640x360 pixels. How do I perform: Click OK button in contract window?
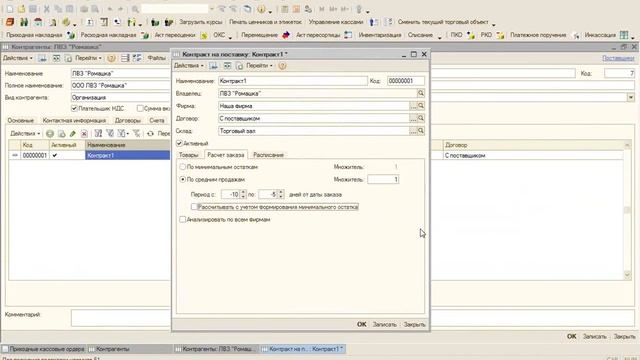coord(362,324)
